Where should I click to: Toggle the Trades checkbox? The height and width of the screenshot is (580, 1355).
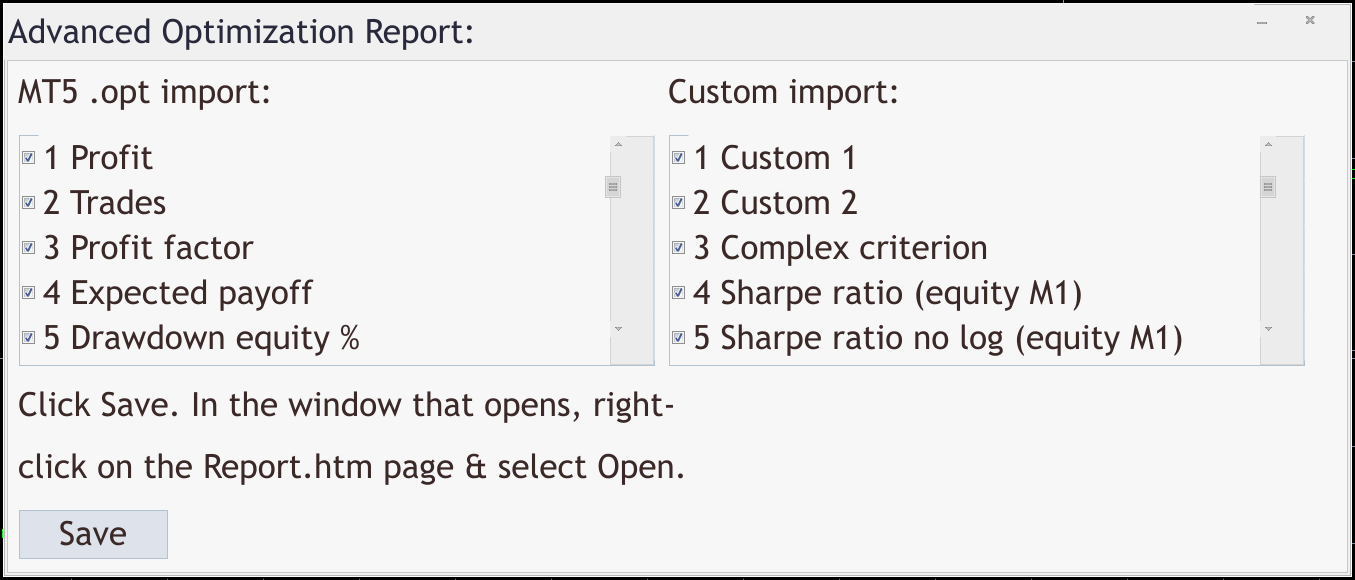pyautogui.click(x=29, y=203)
